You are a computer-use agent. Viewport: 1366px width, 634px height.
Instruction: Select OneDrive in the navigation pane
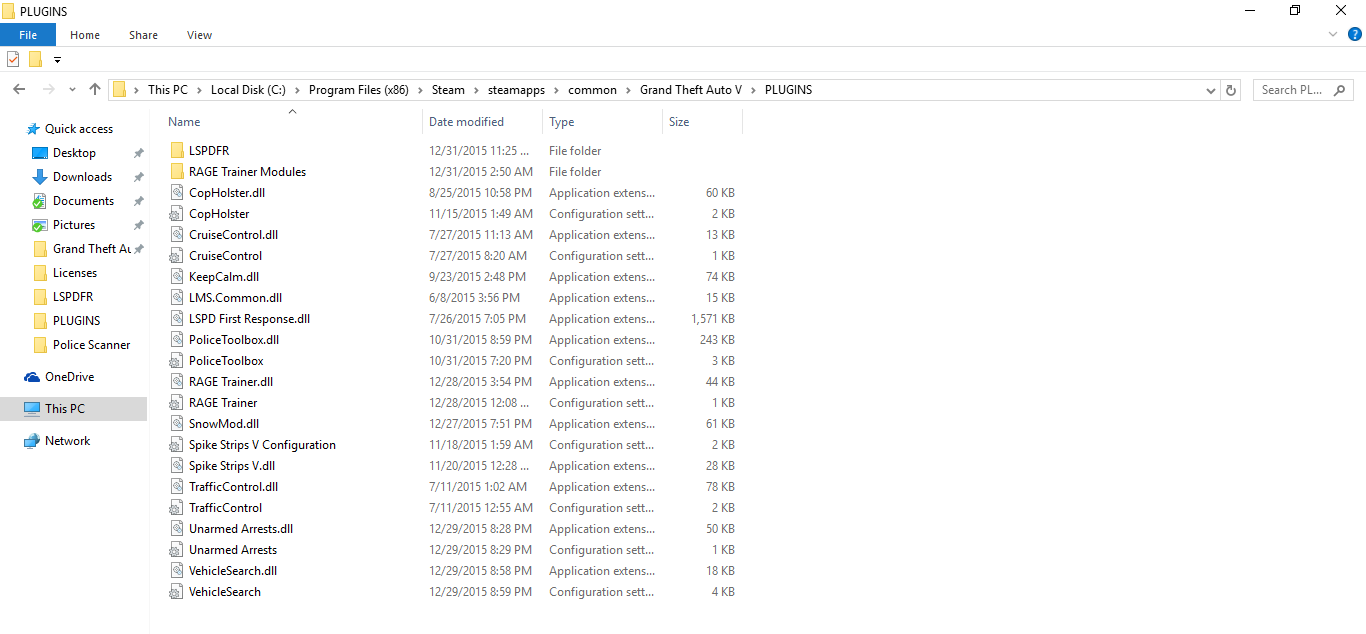coord(69,377)
